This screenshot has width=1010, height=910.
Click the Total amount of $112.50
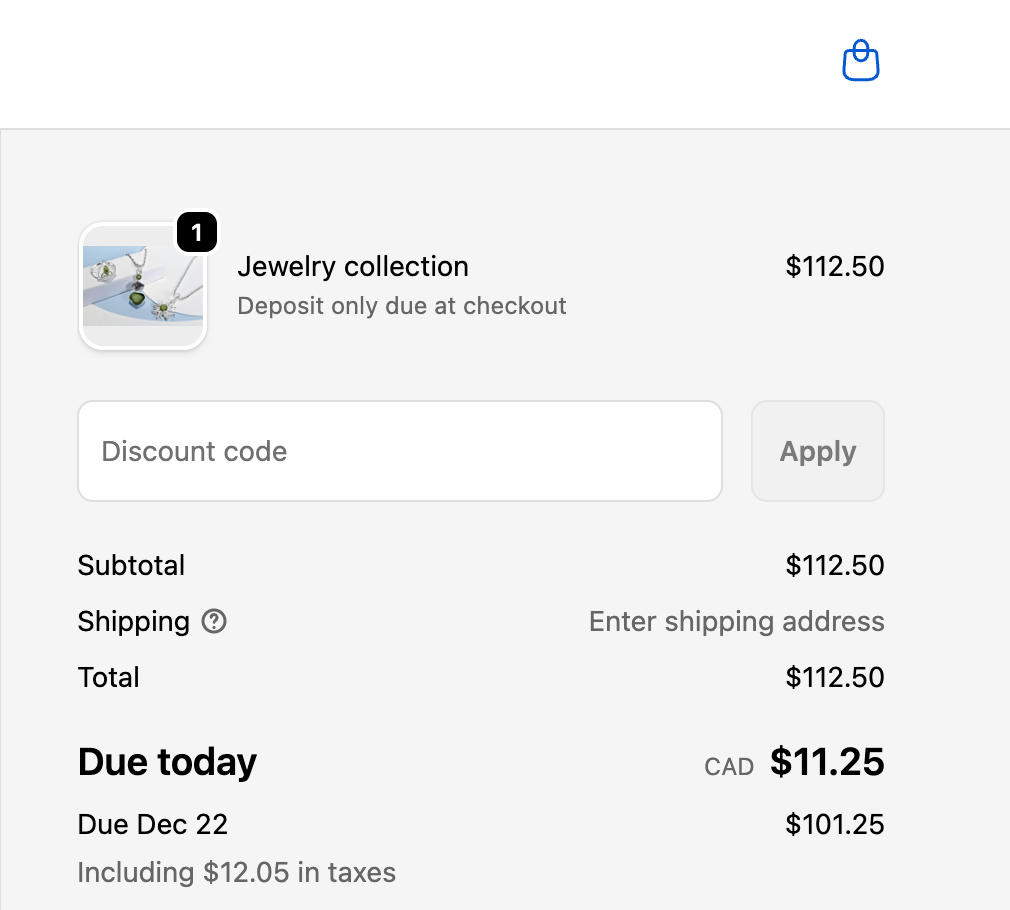835,677
